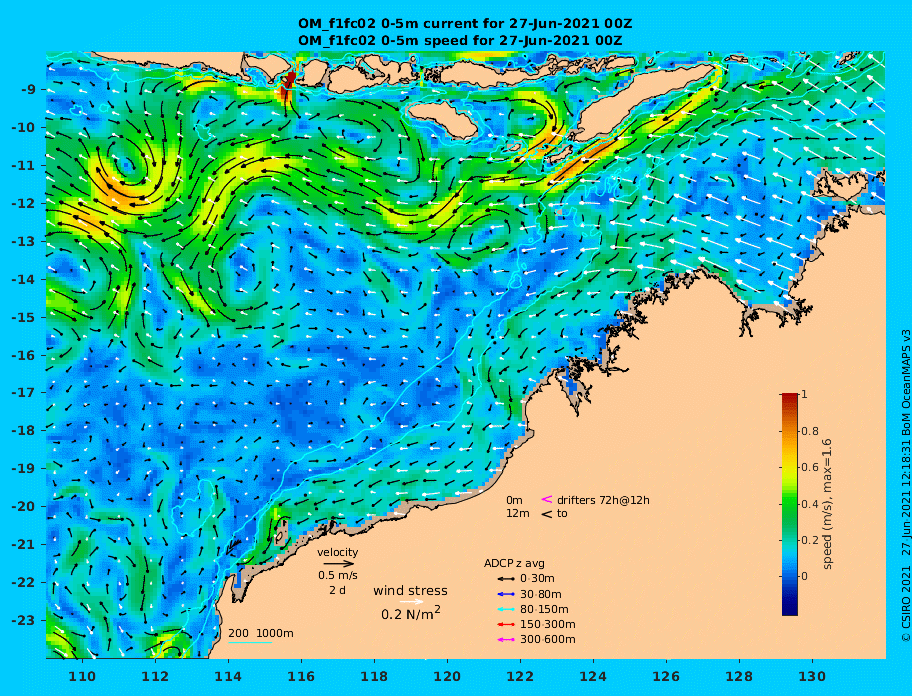Click the white wind stress arrow in legend
Viewport: 912px width, 696px height.
click(411, 602)
